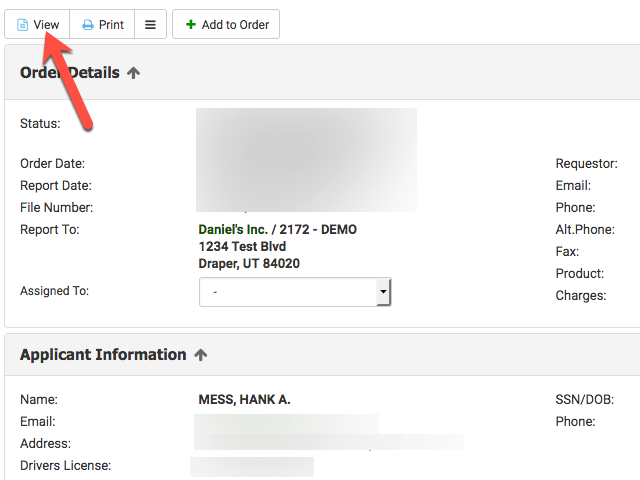Click the Applicant Information section heading
This screenshot has width=640, height=480.
coord(103,355)
